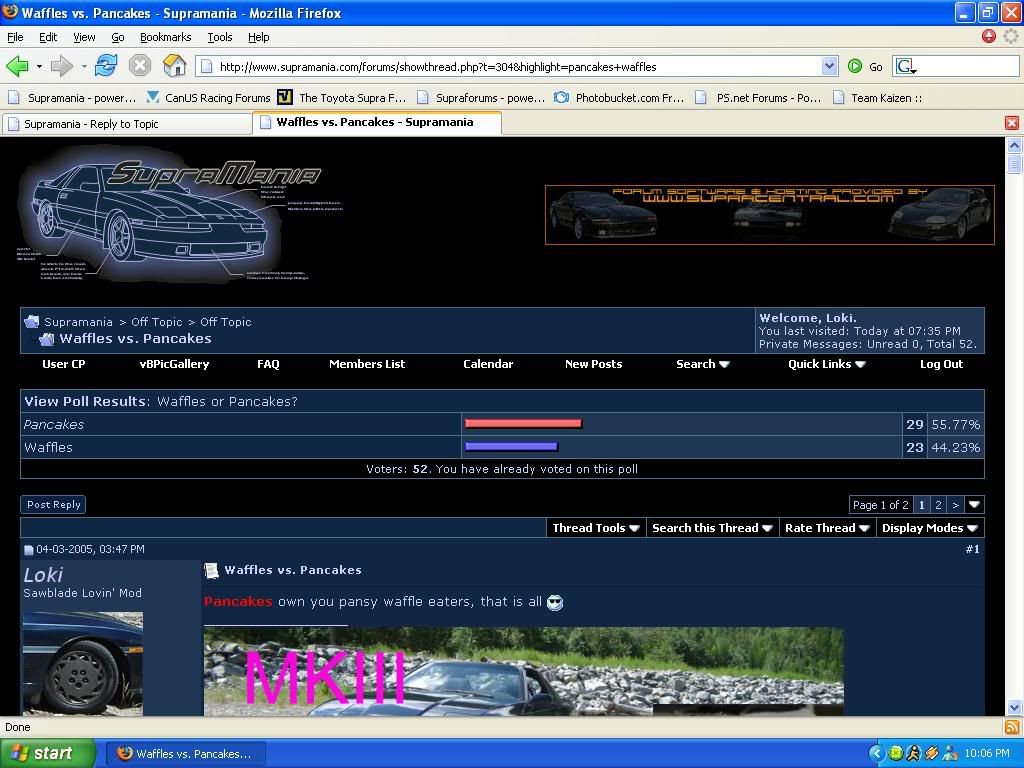Viewport: 1024px width, 768px height.
Task: Go to page 2 of the thread
Action: click(x=938, y=504)
